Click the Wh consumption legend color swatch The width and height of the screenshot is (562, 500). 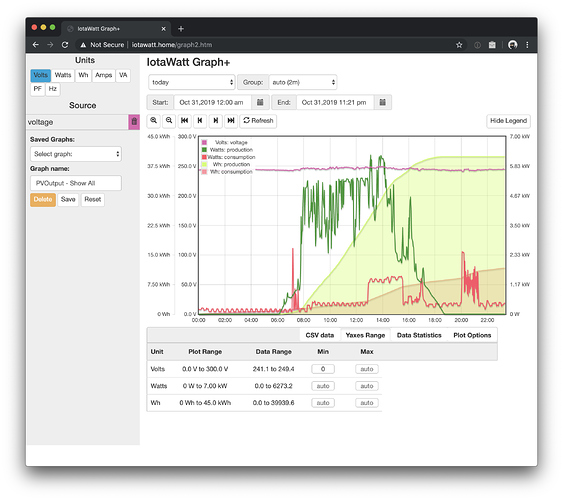(x=204, y=172)
